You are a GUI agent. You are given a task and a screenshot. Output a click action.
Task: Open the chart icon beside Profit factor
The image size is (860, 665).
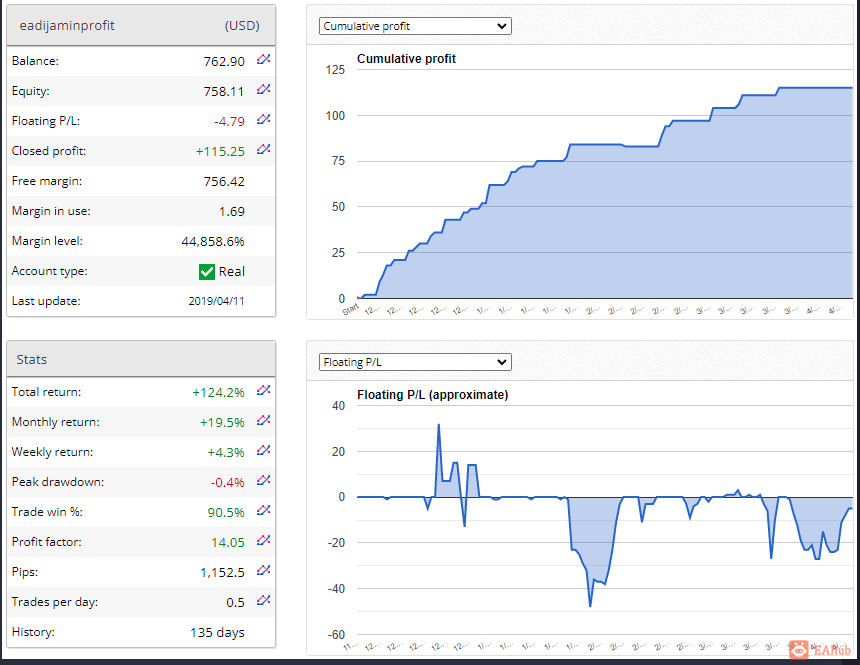click(264, 540)
